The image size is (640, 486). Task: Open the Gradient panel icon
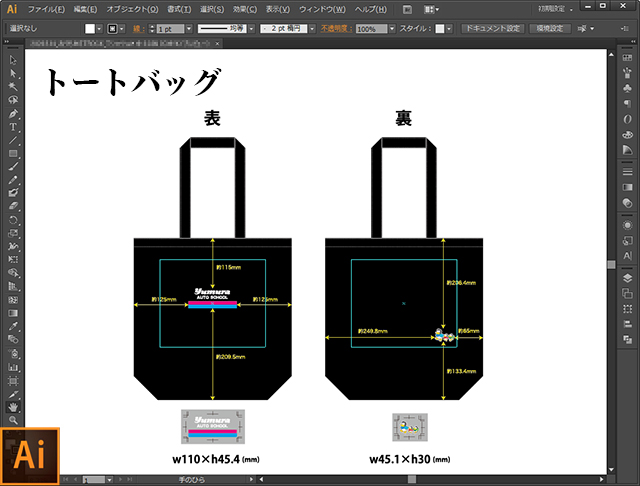[x=627, y=187]
